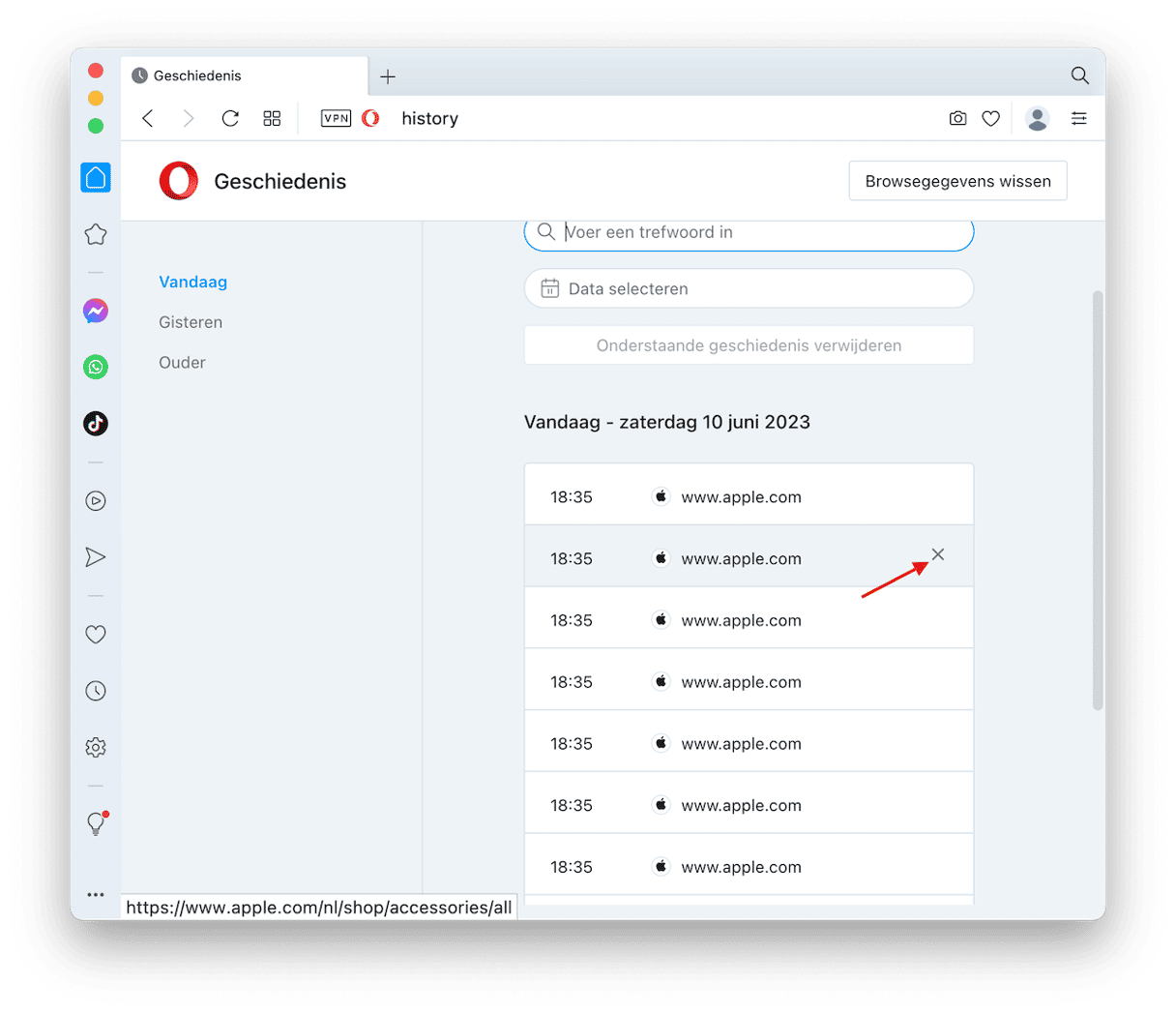Screen dimensions: 1176x1013
Task: Open the My Flow arrow icon in sidebar
Action: click(x=96, y=556)
